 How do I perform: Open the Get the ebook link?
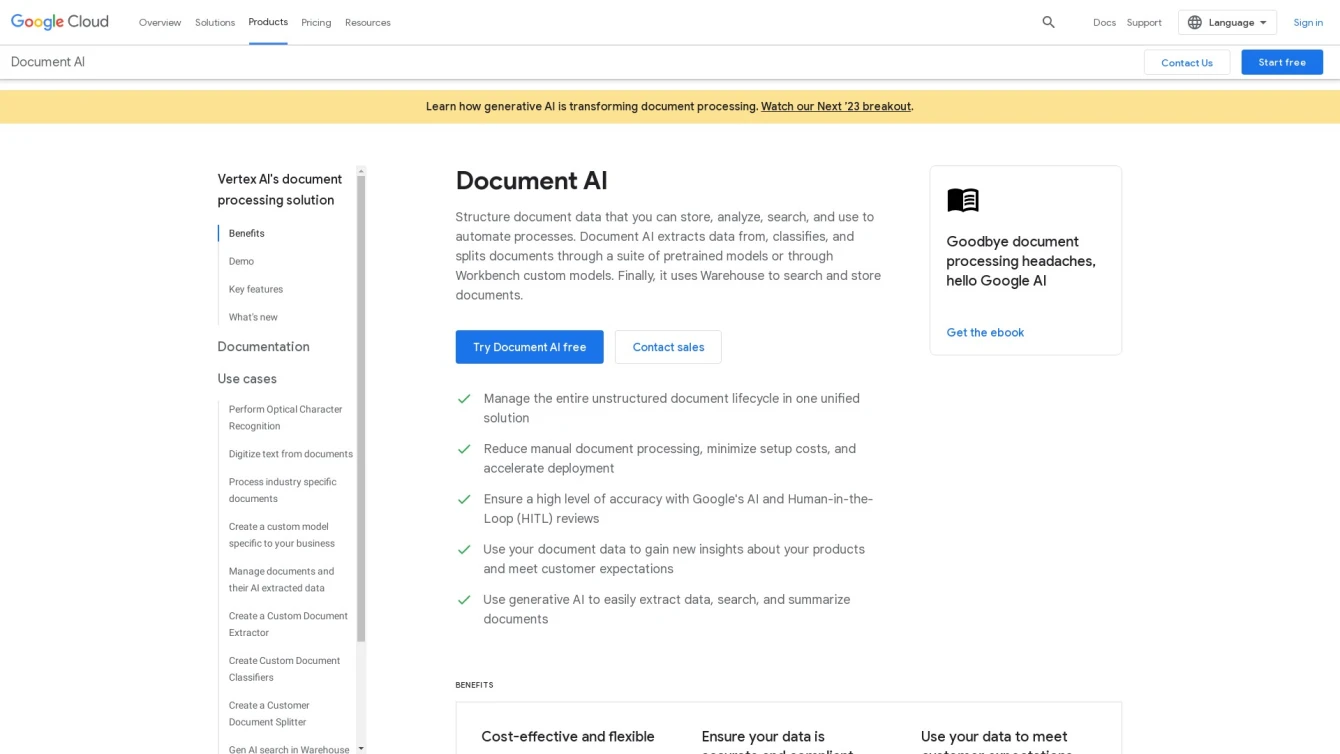click(985, 333)
